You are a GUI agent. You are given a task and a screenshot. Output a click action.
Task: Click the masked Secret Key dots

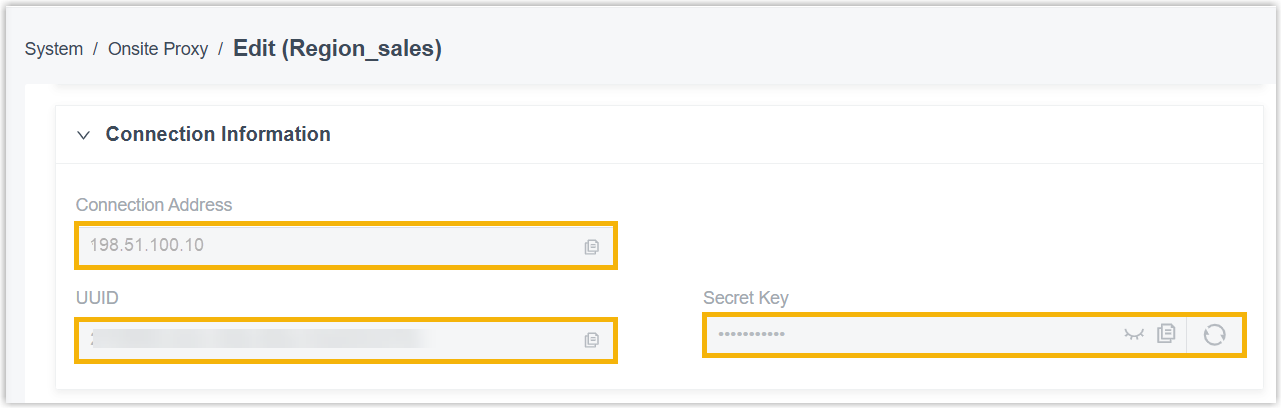pyautogui.click(x=752, y=334)
